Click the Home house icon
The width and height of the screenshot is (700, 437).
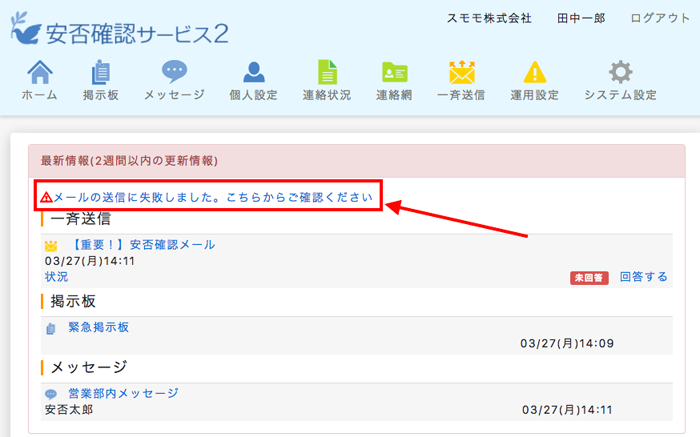[40, 72]
